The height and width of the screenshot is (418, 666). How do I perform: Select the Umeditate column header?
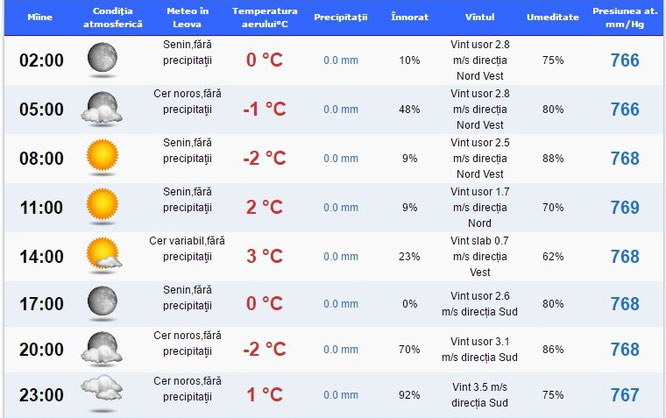[553, 17]
